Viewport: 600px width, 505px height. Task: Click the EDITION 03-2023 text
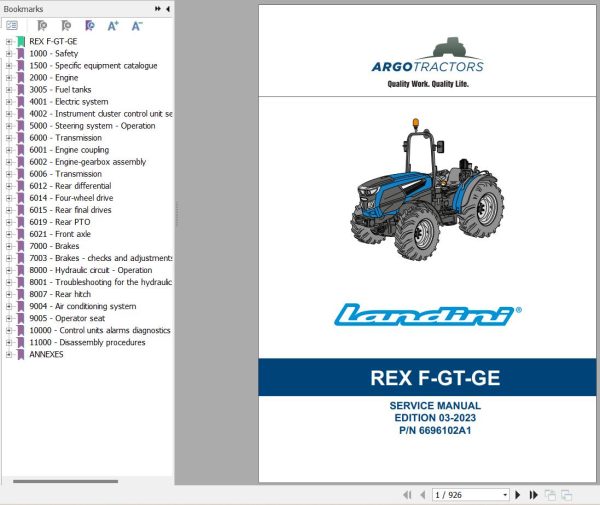[435, 418]
